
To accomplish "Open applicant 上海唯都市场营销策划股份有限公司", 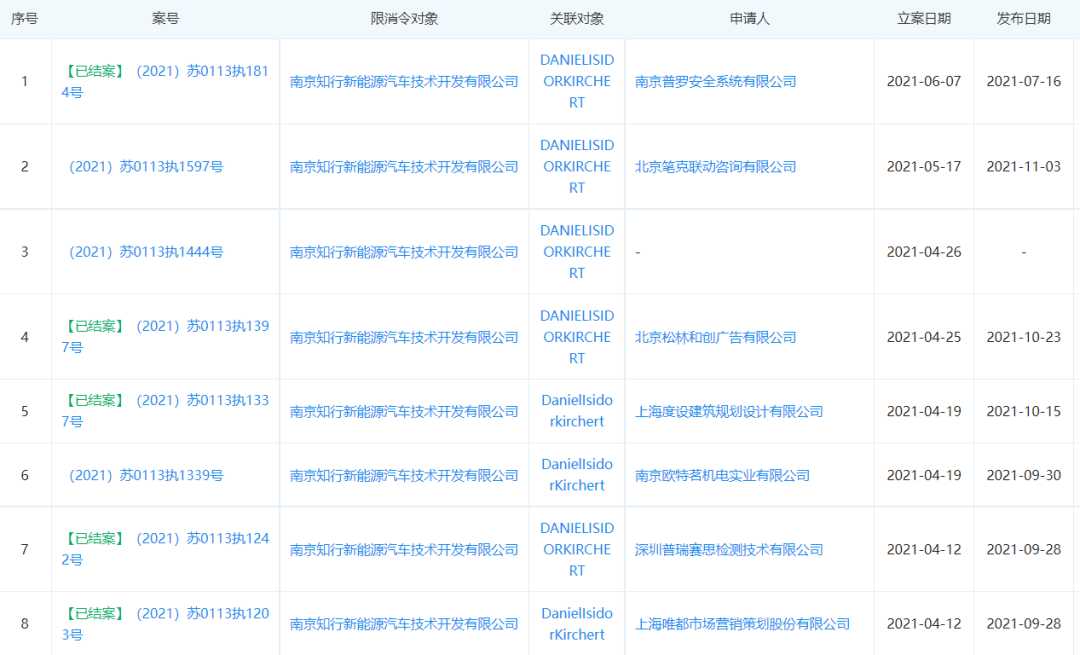I will click(742, 624).
